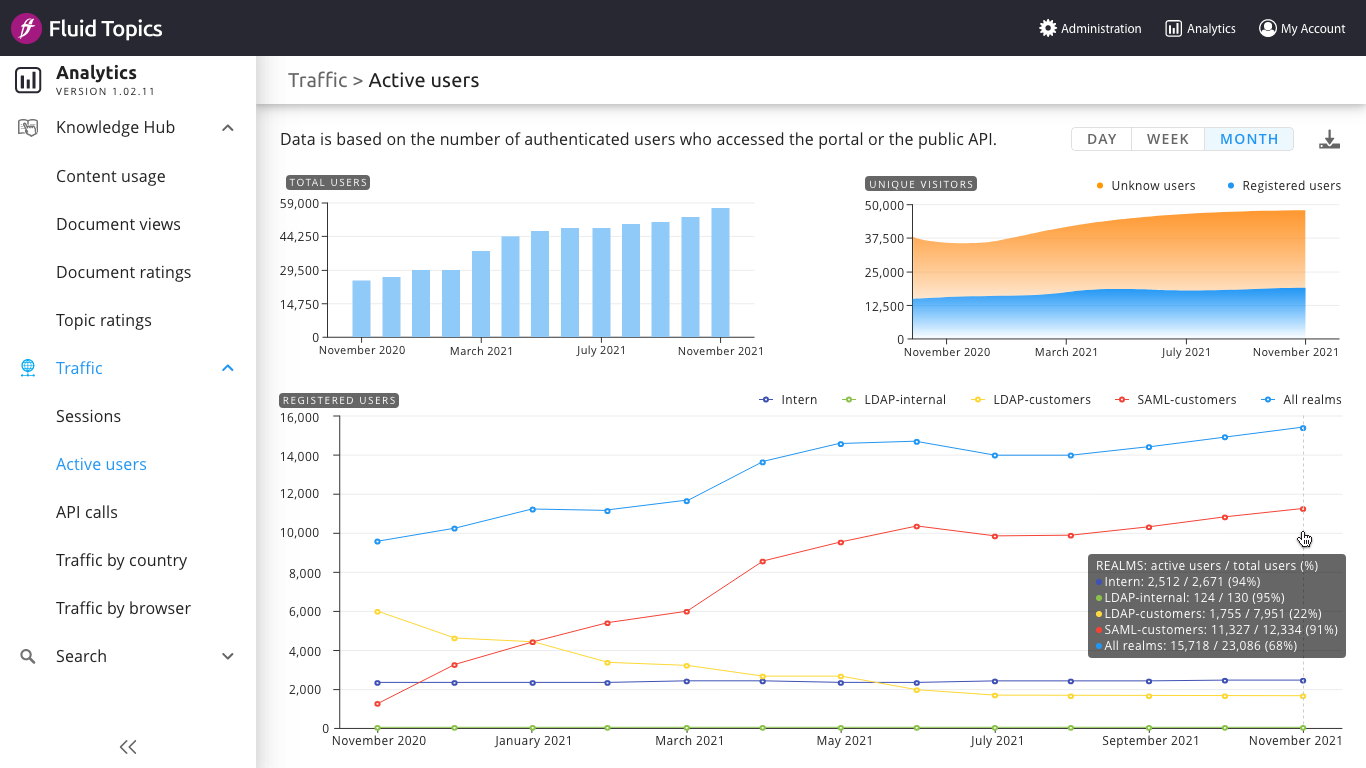Collapse sidebar with double-chevron icon
Screen dimensions: 1366x768
click(x=128, y=746)
